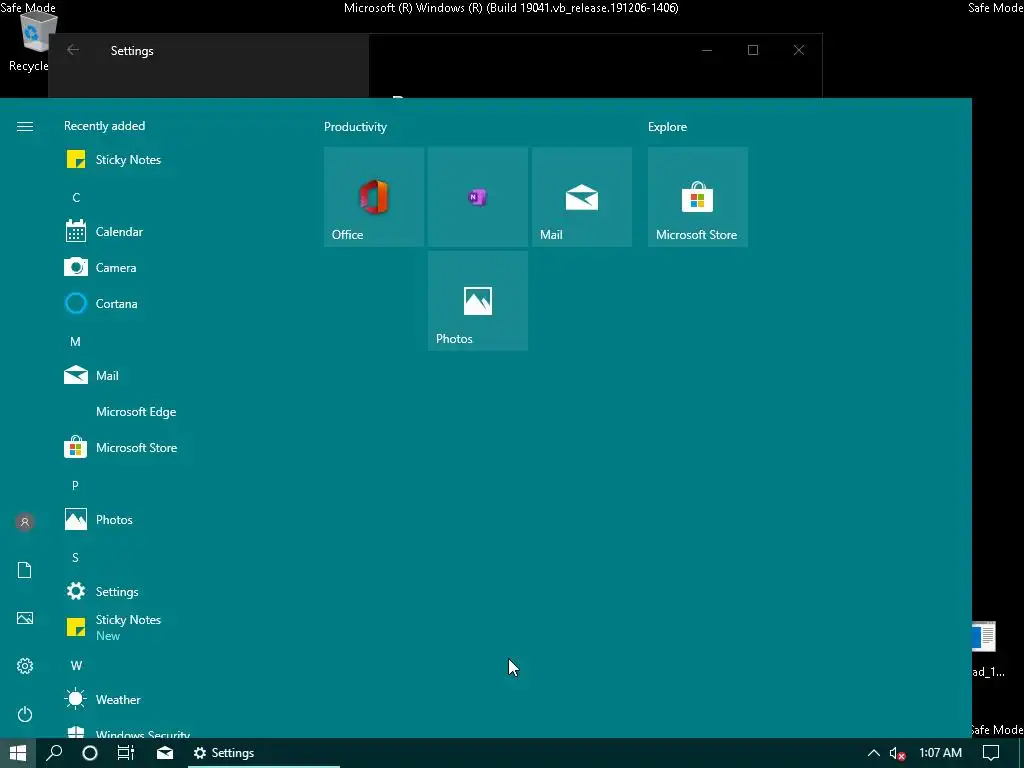Close the Settings window

click(x=799, y=50)
